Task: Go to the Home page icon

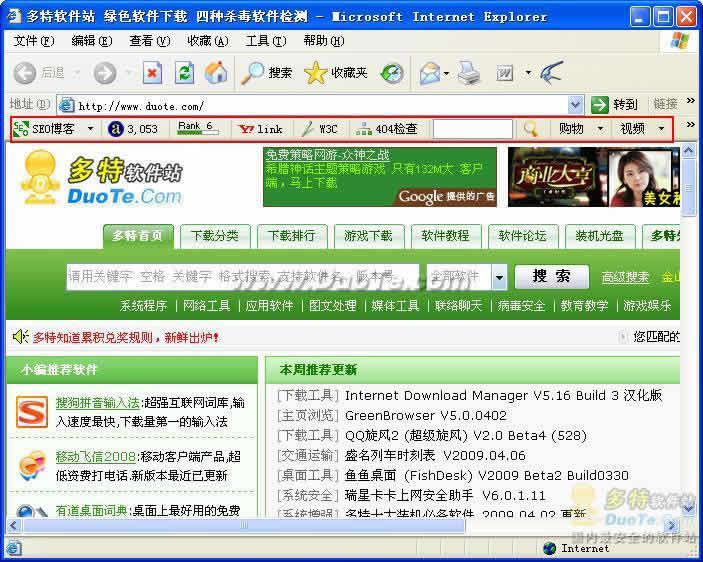Action: click(216, 72)
